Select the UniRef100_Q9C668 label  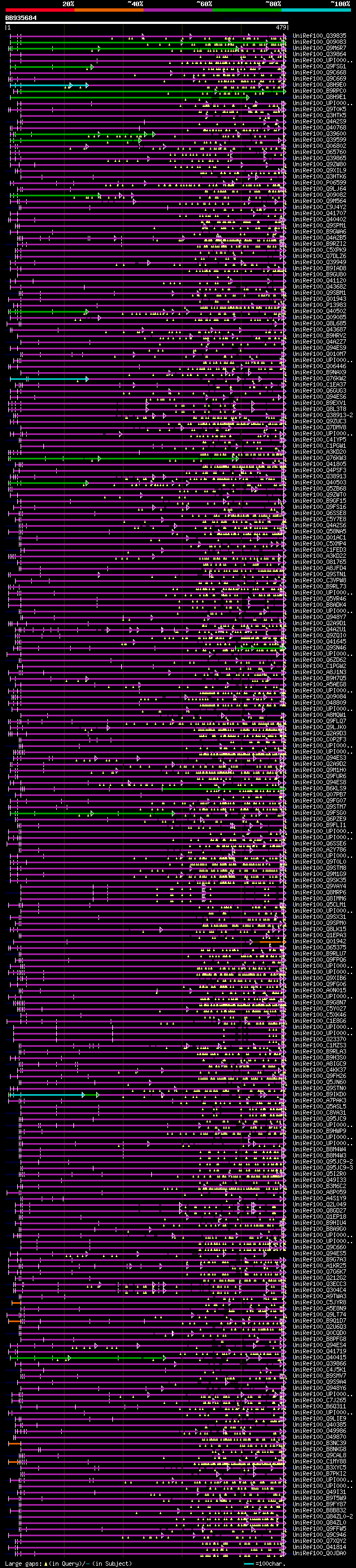coord(319,72)
